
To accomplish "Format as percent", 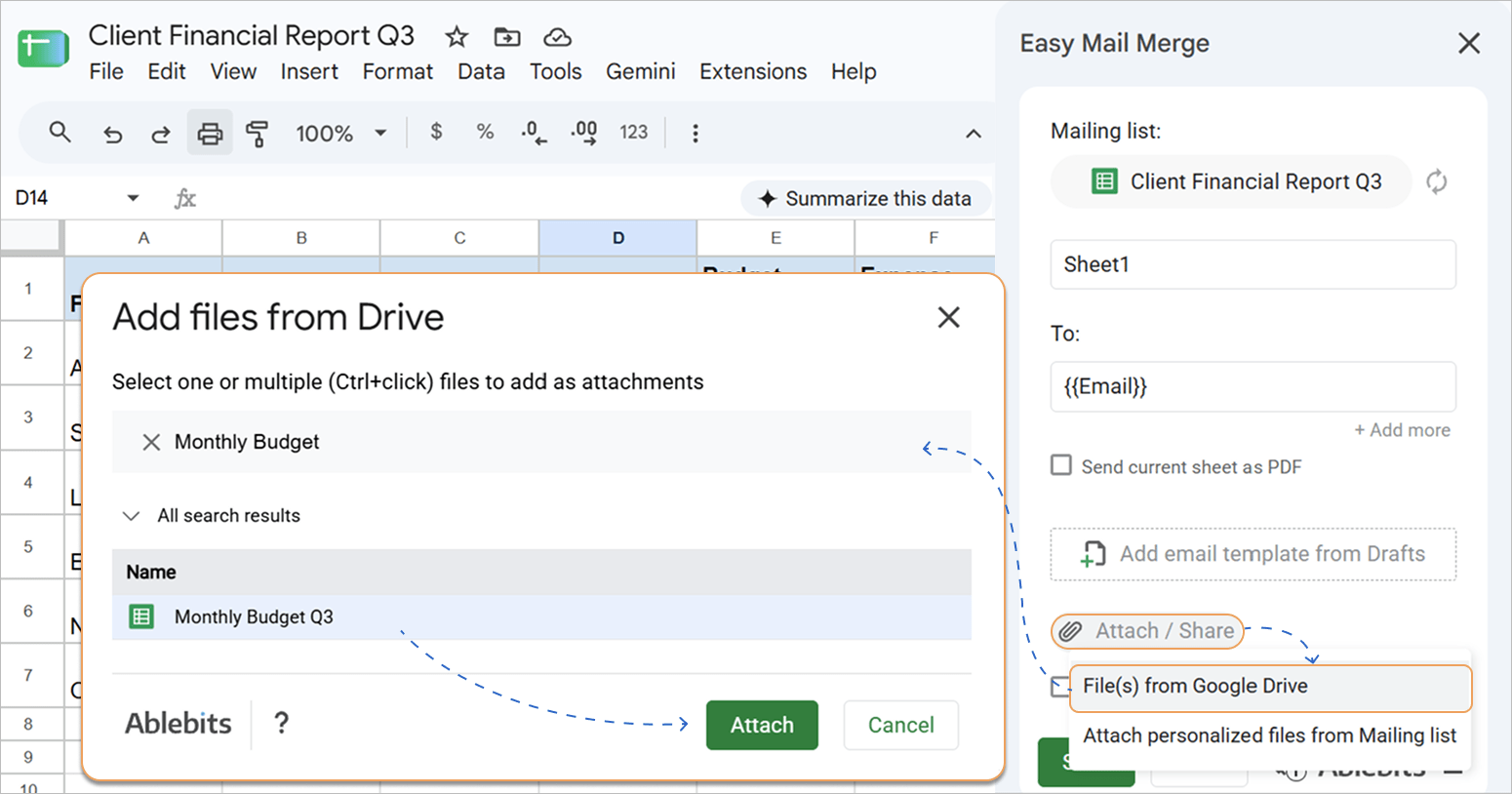I will pos(485,132).
